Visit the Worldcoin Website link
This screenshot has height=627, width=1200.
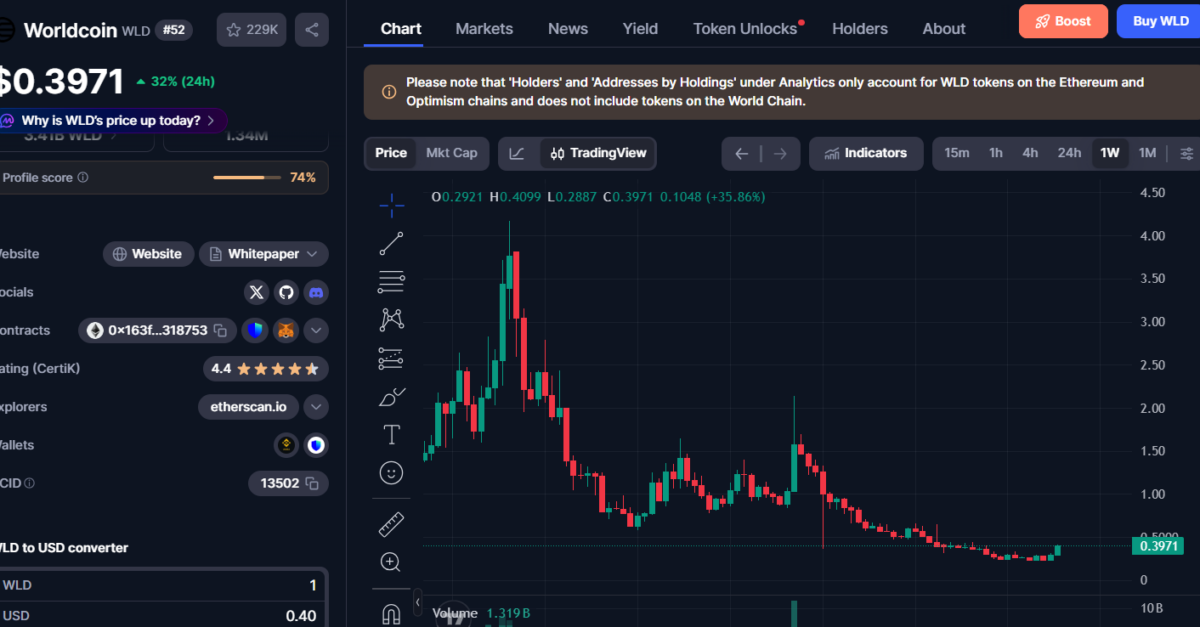click(x=148, y=254)
